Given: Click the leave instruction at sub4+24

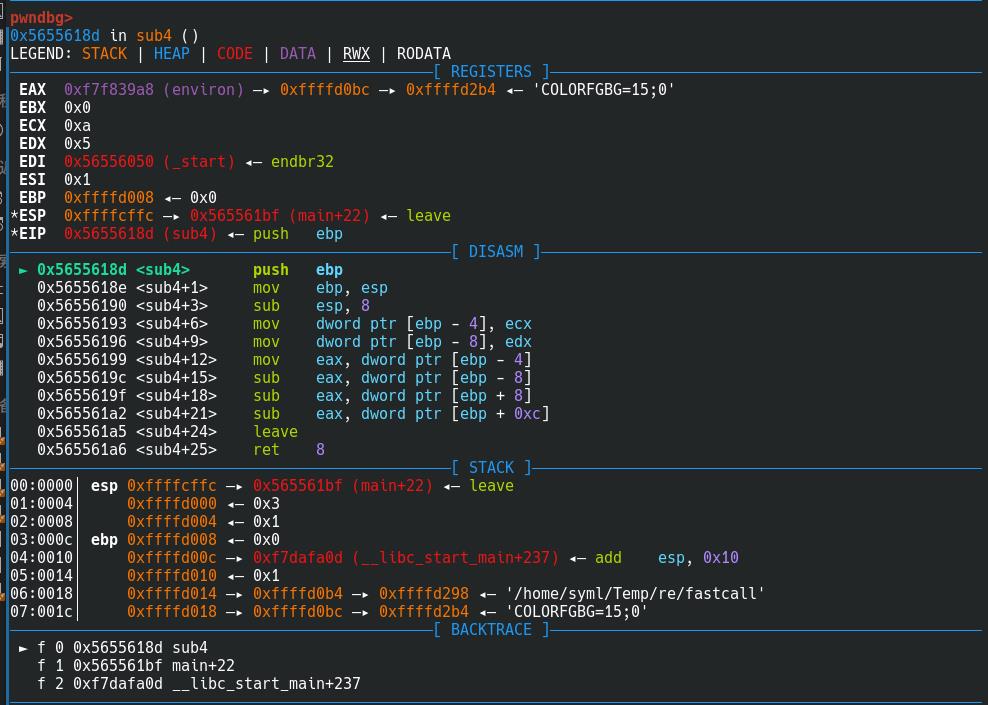Looking at the screenshot, I should point(275,432).
